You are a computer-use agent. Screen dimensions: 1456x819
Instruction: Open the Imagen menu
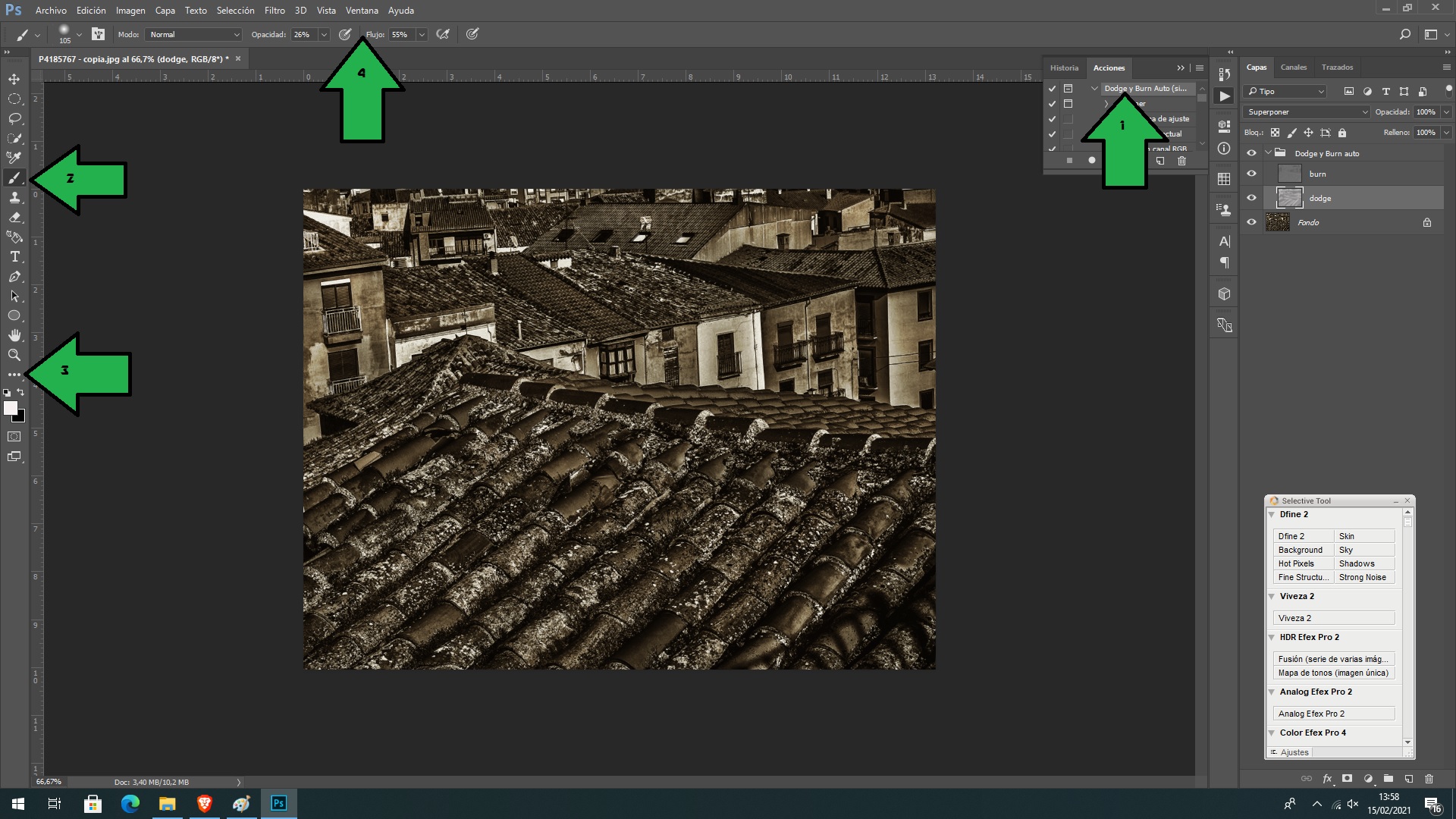click(x=130, y=11)
